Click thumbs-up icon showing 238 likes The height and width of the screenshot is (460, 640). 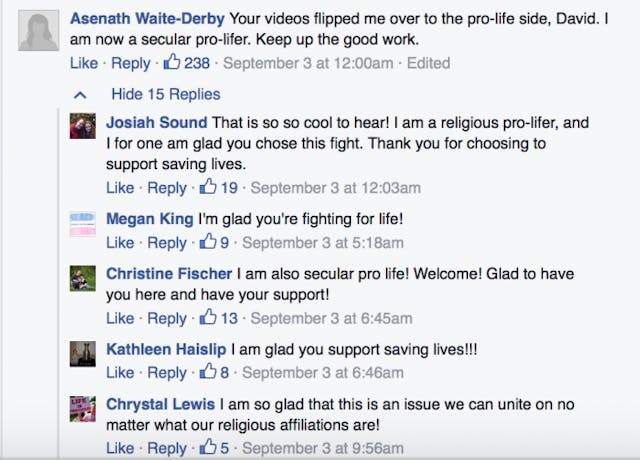coord(171,63)
